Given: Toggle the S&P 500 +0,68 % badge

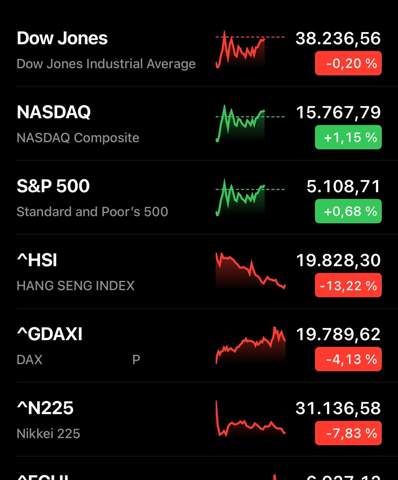Looking at the screenshot, I should point(348,211).
